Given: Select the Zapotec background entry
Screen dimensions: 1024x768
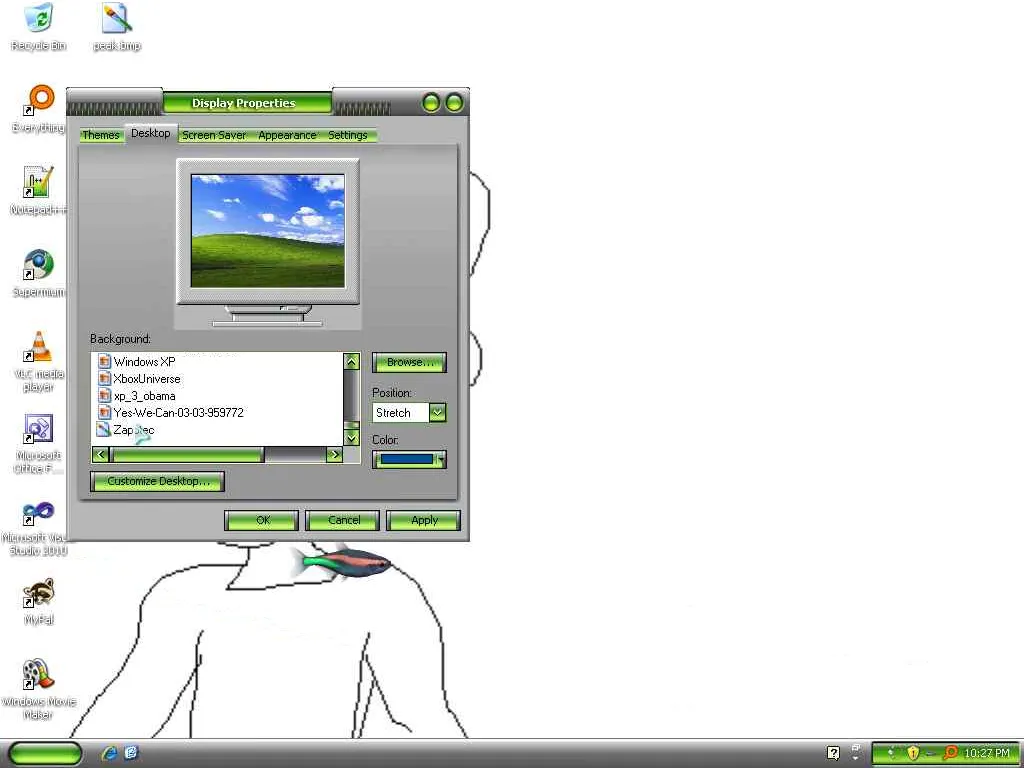Looking at the screenshot, I should coord(133,430).
